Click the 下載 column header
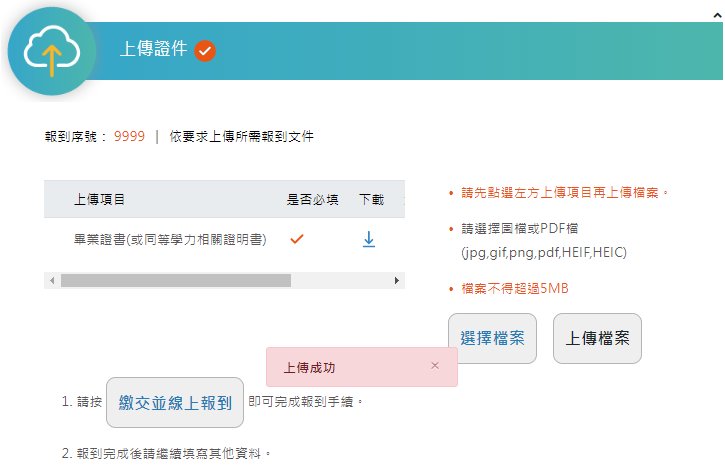Screen dimensions: 725x476 click(371, 200)
